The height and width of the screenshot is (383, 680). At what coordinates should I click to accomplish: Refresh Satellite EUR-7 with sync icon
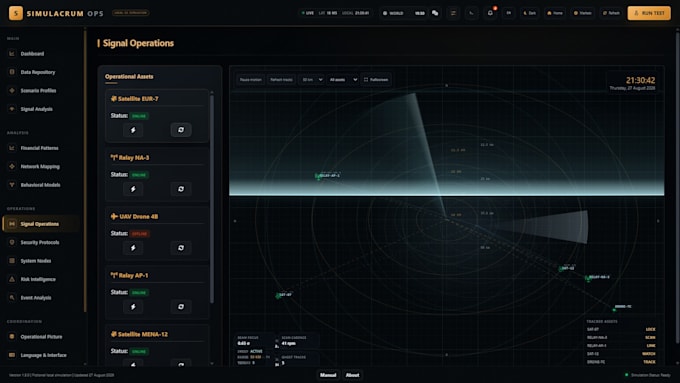(x=181, y=130)
